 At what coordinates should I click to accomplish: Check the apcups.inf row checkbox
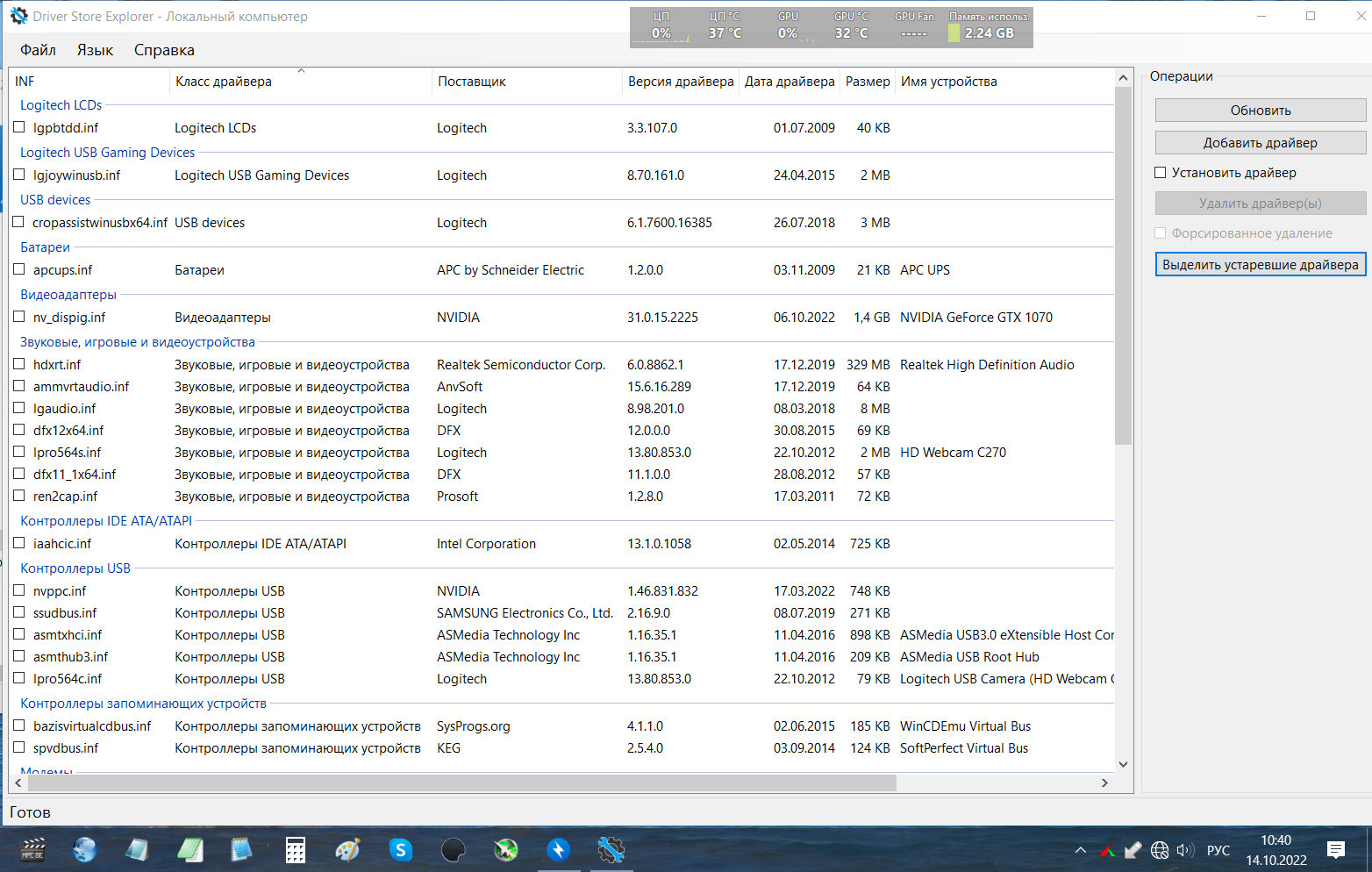tap(19, 269)
